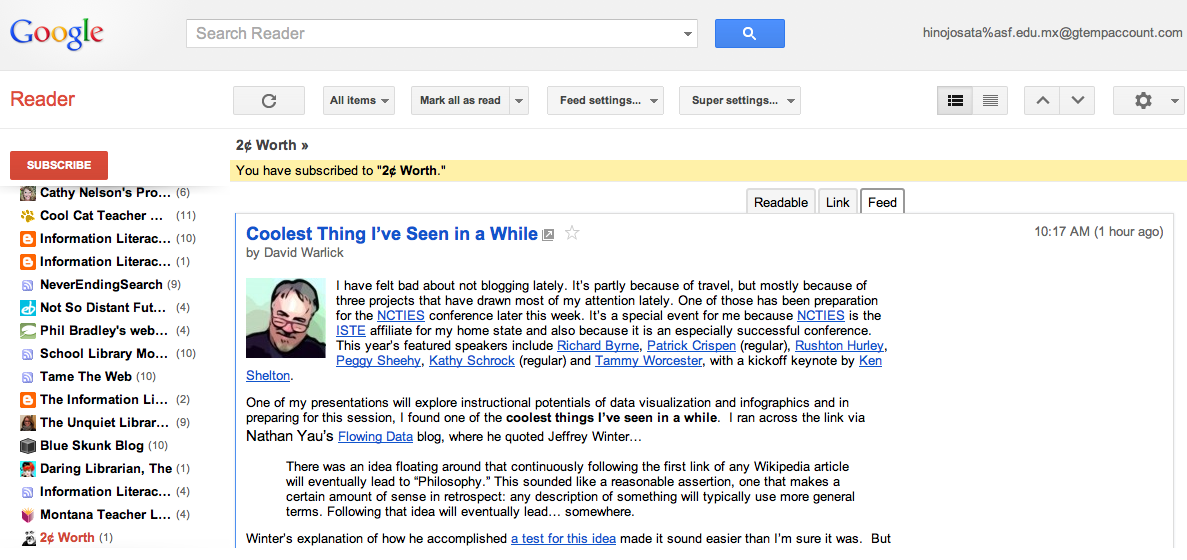Click Phil Bradley's weblog icon

(x=28, y=331)
